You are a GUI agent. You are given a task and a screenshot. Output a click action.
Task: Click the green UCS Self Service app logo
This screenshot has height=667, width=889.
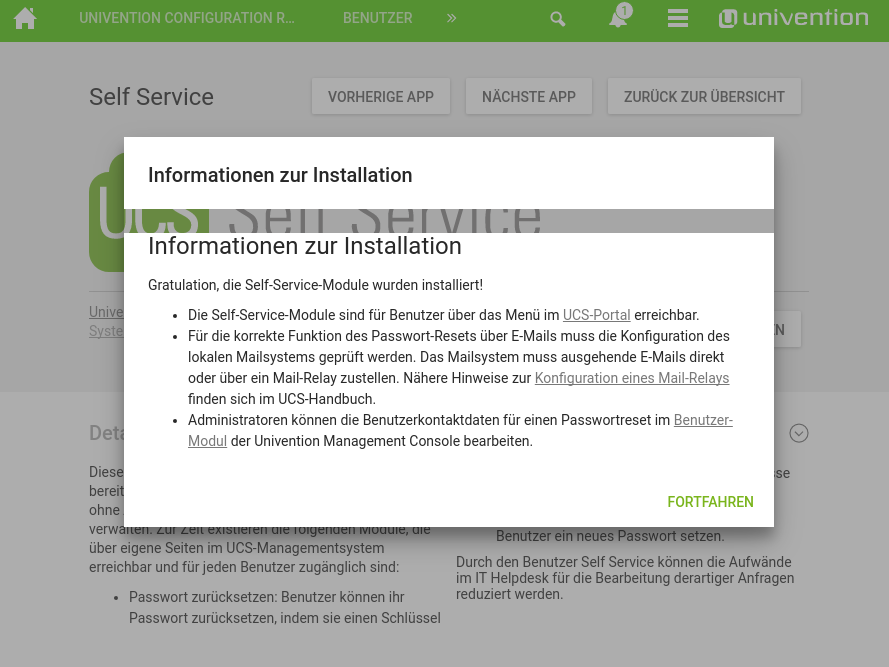106,212
